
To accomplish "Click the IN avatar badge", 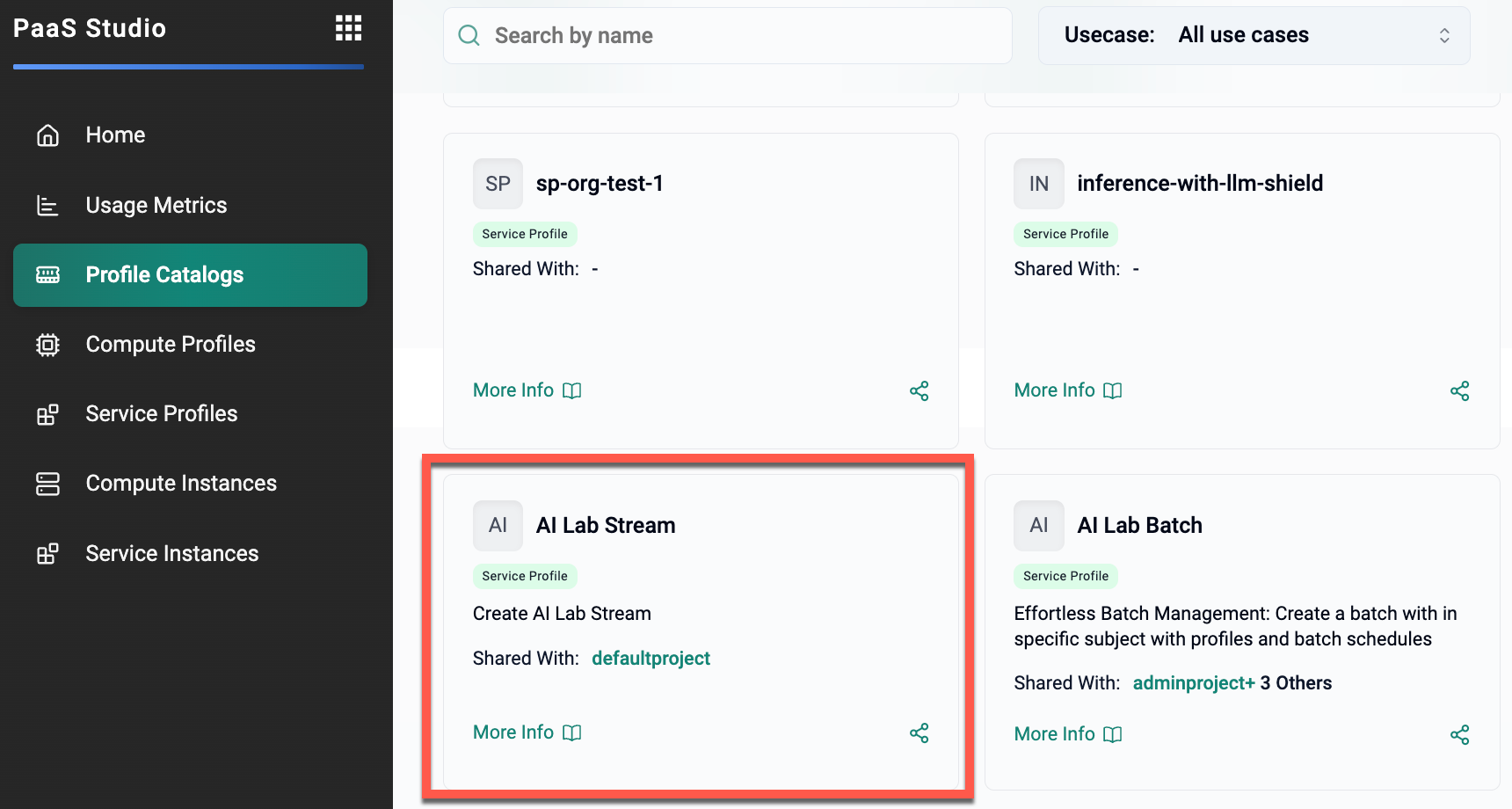I will 1038,184.
